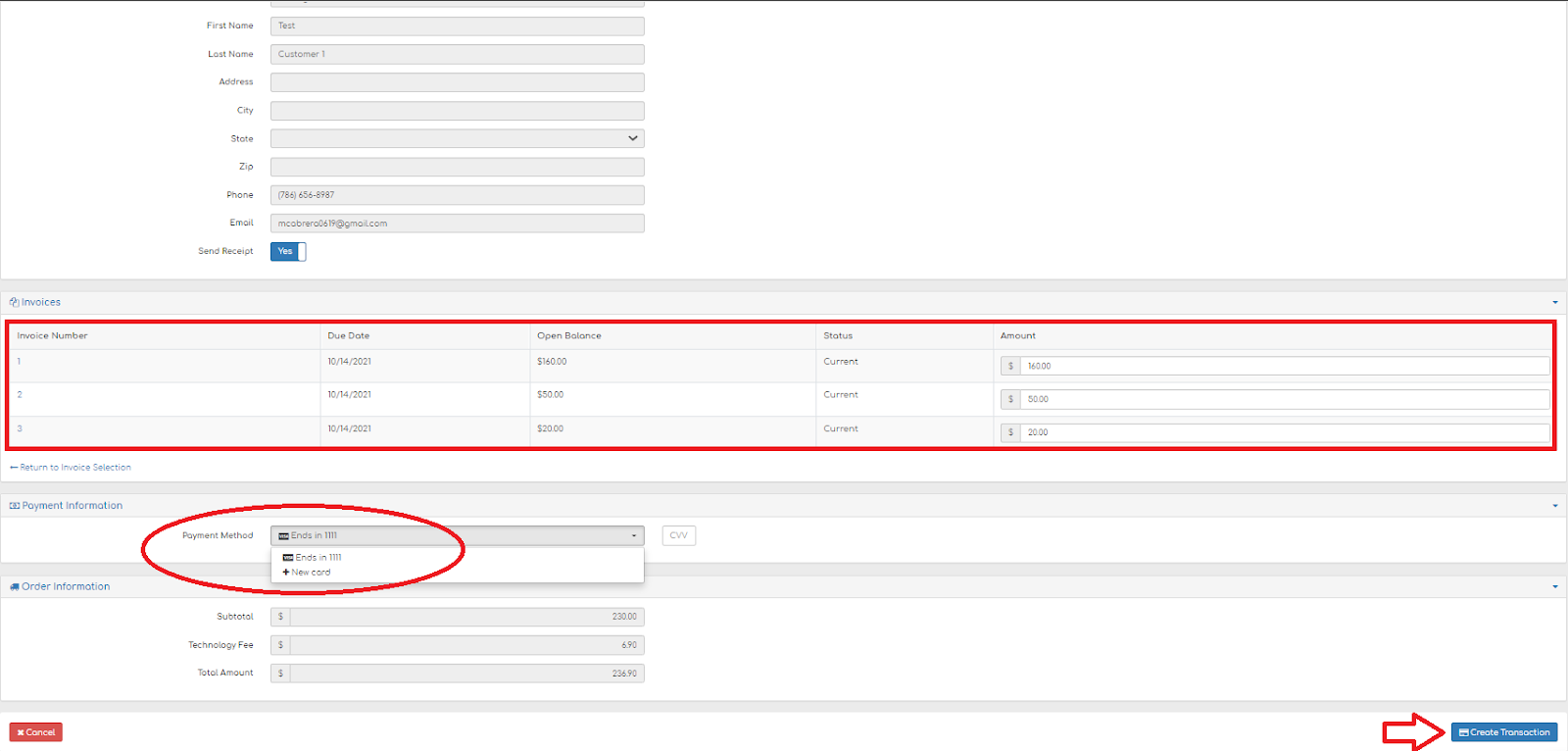Edit the amount field for invoice 1
Screen dimensions: 1568x751
(x=1285, y=366)
